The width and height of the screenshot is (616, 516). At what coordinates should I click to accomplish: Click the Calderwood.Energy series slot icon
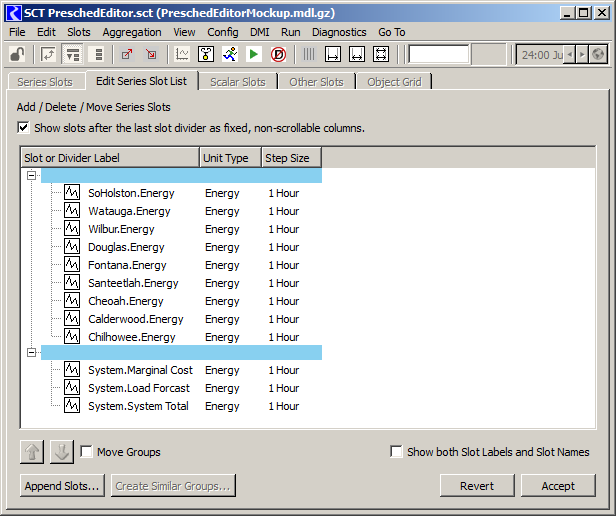tap(72, 319)
